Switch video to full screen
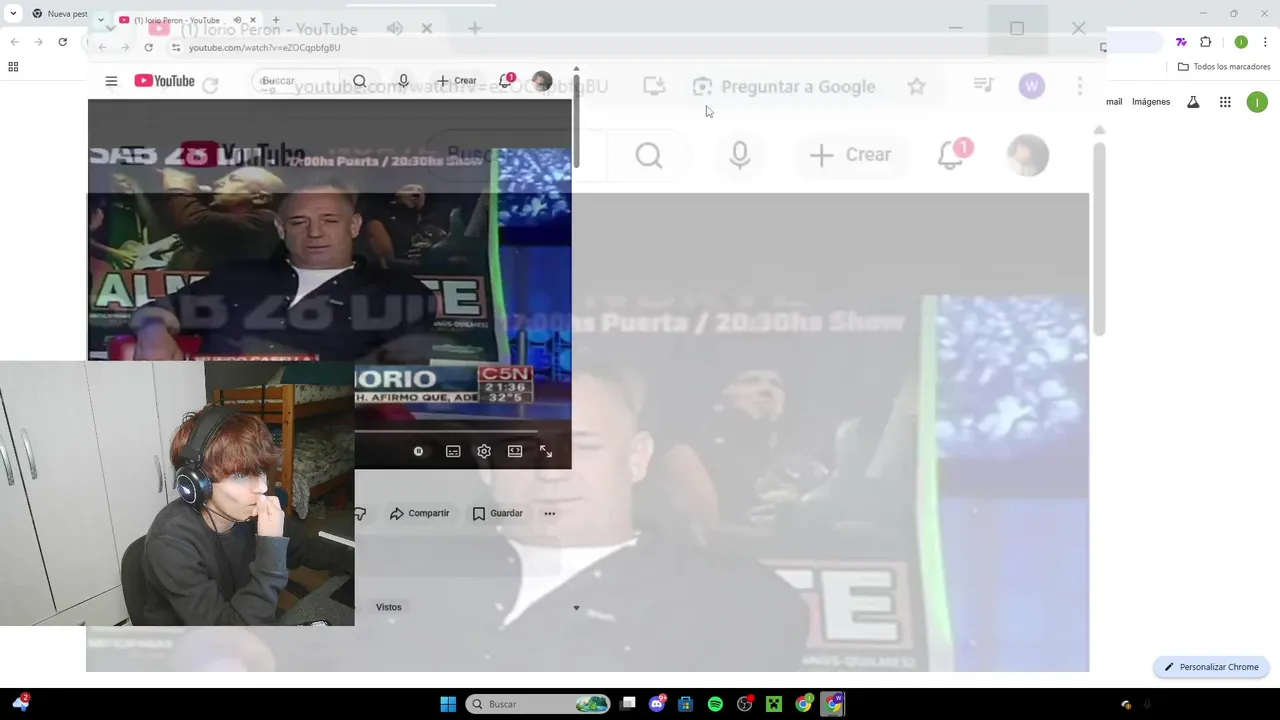 [x=546, y=451]
